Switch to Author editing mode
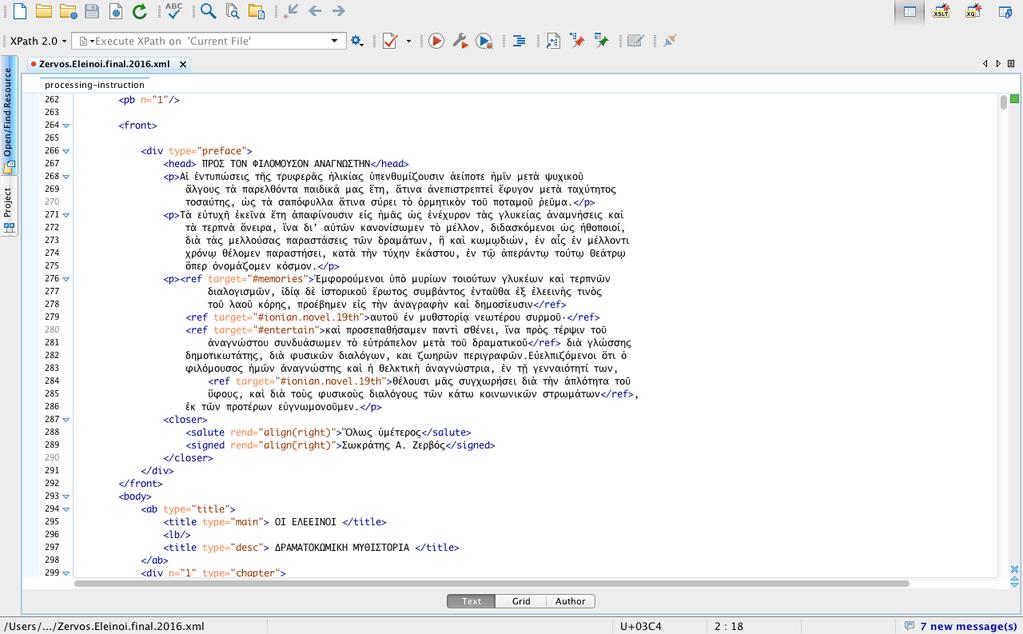1023x634 pixels. click(x=570, y=601)
